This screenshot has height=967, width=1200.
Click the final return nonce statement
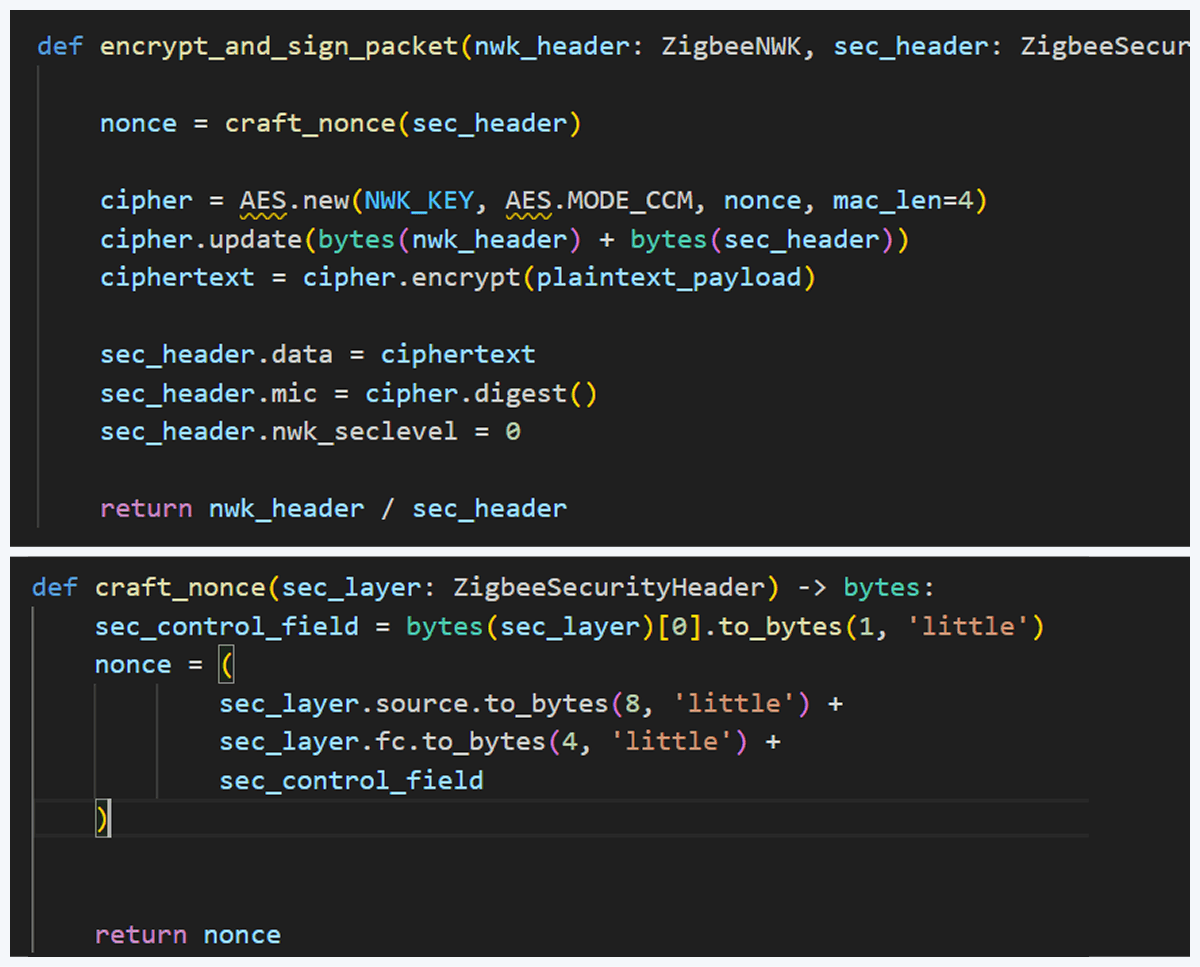(188, 935)
